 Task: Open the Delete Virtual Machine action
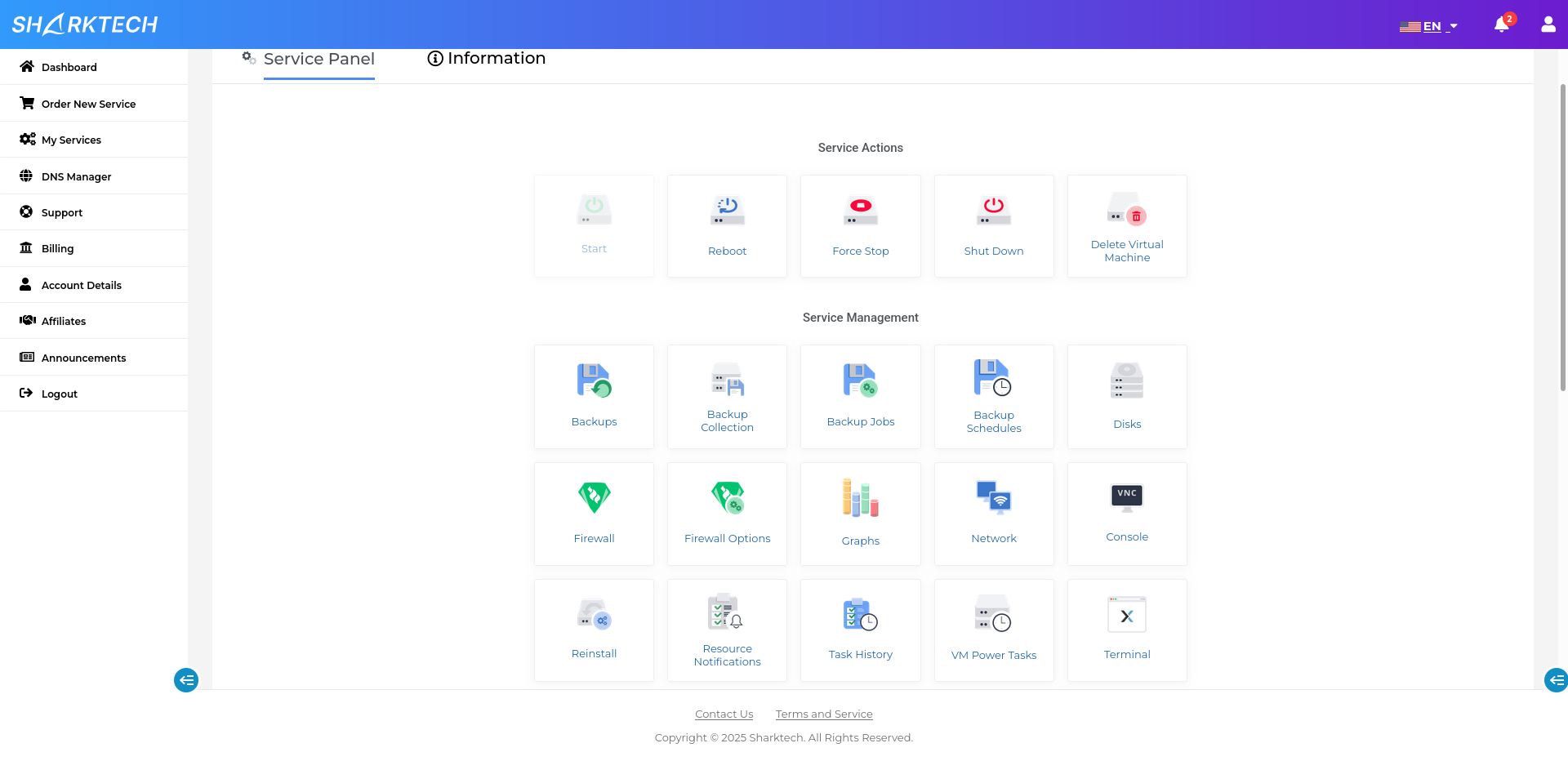1127,226
